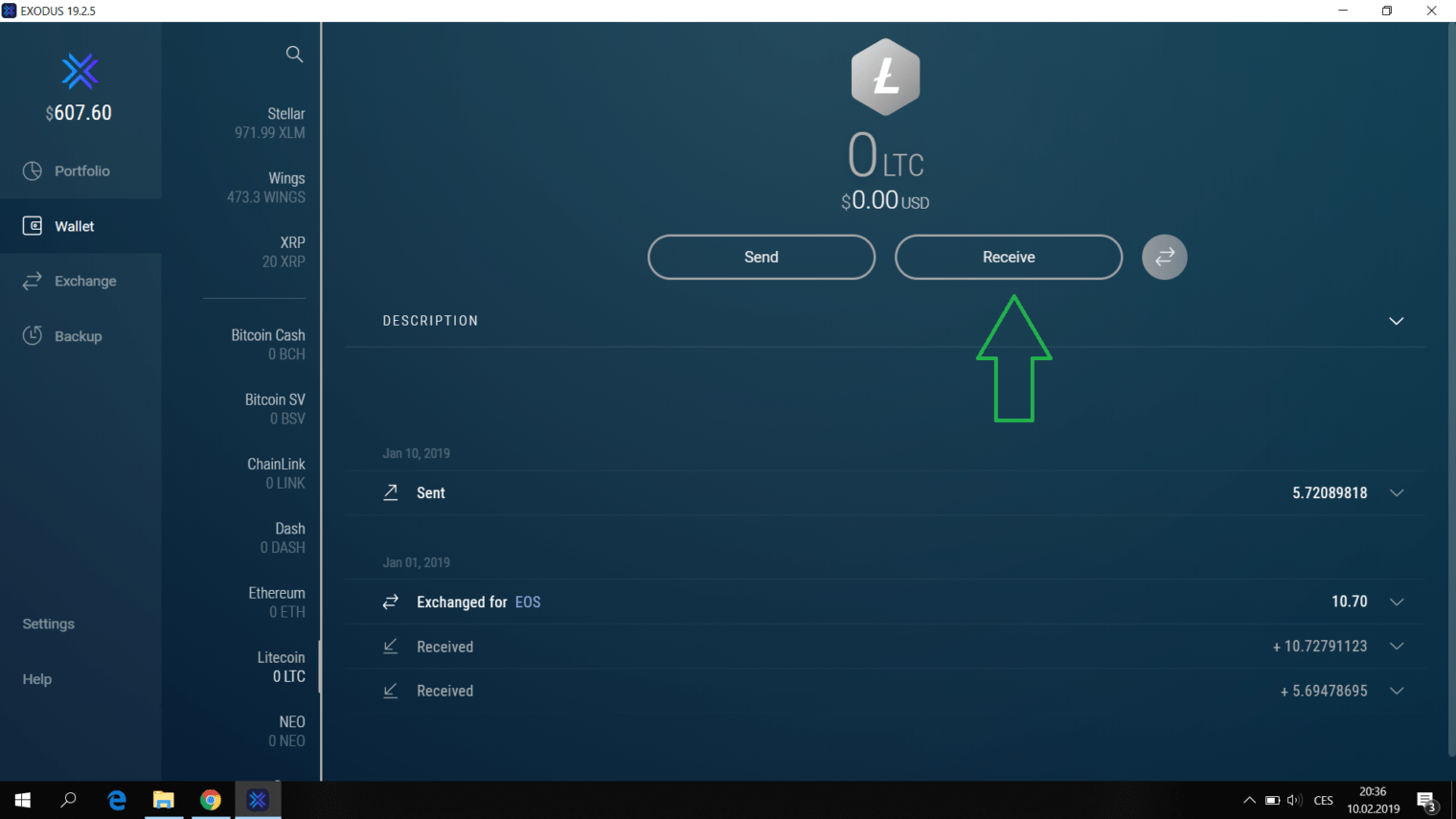Click the CES language indicator
The width and height of the screenshot is (1456, 819).
[1324, 801]
